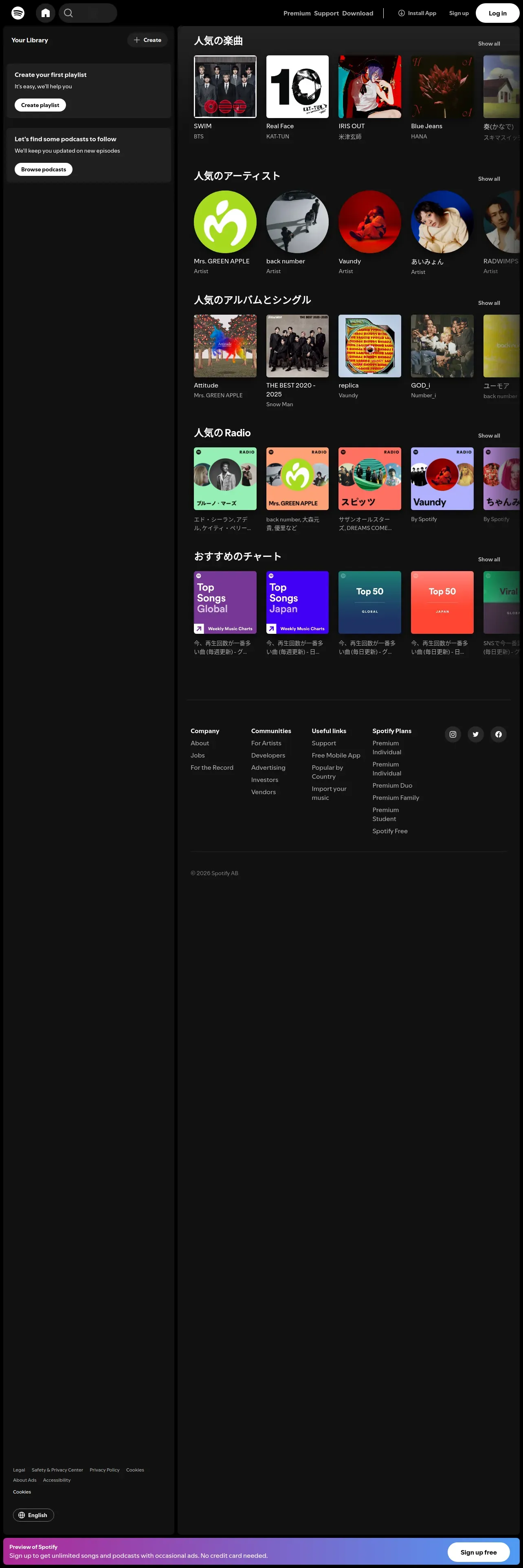The height and width of the screenshot is (1568, 523).
Task: Open Blue Jeans by HANA cover
Action: (442, 86)
